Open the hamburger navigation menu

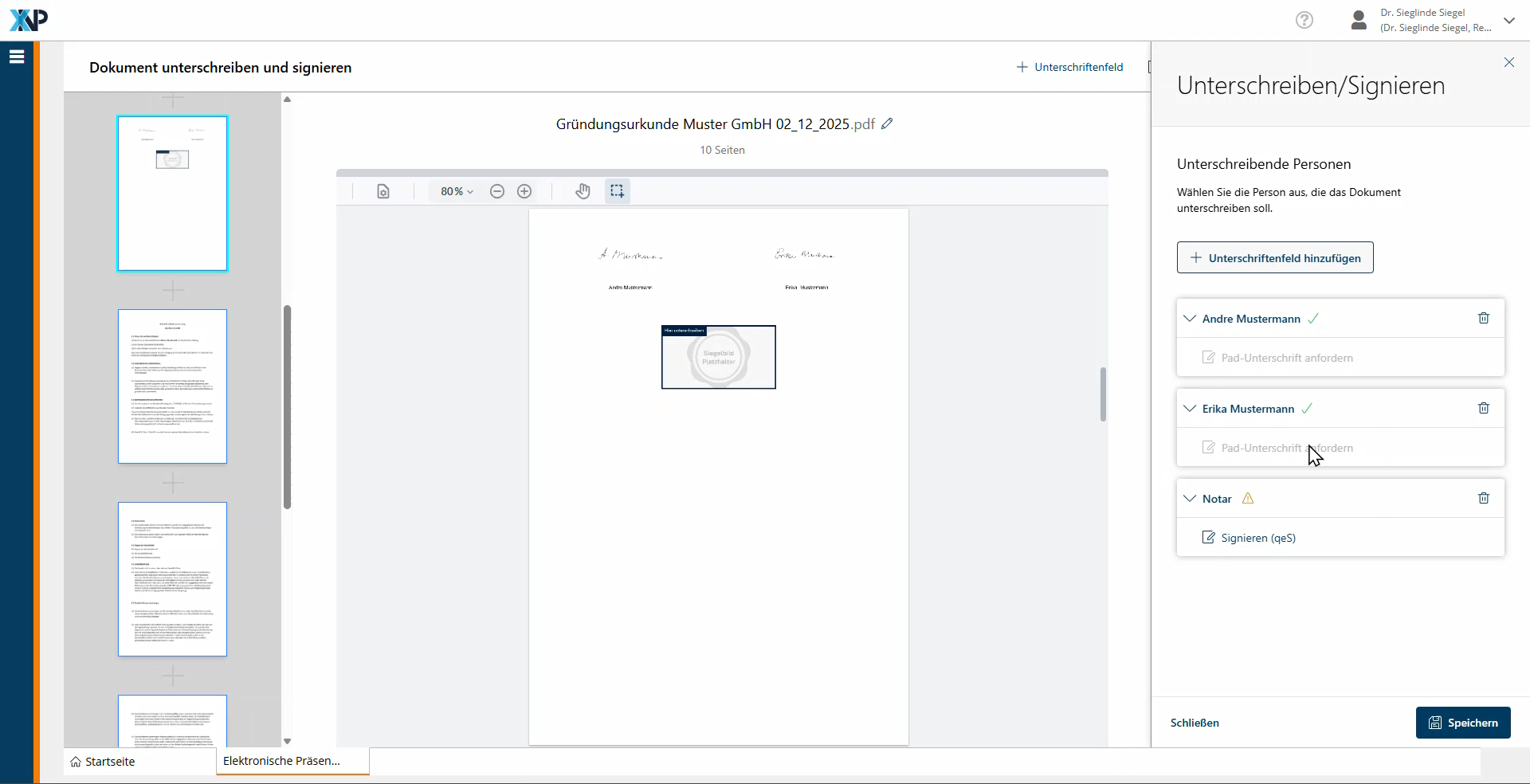tap(17, 57)
